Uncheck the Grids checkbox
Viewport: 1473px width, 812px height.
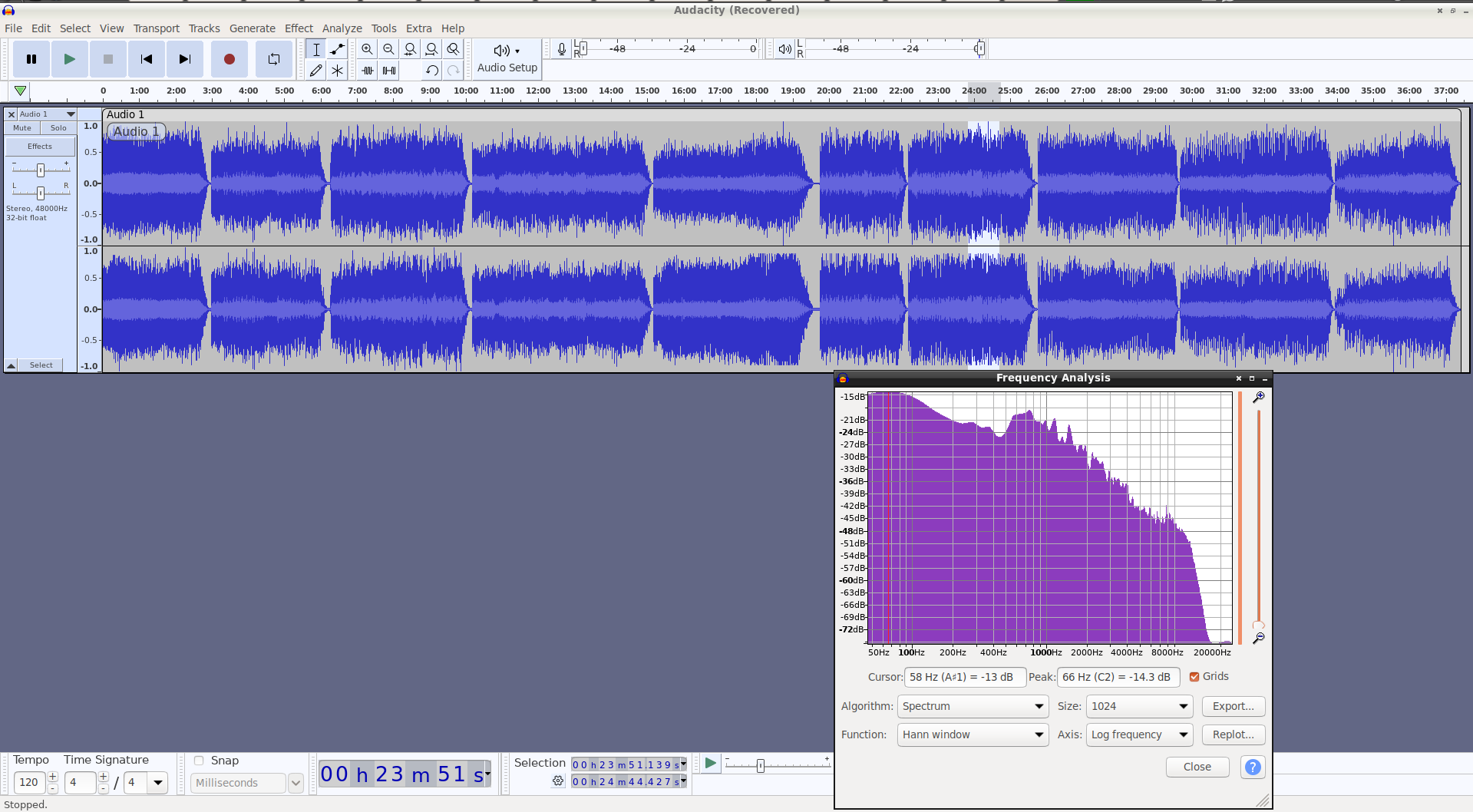1194,677
